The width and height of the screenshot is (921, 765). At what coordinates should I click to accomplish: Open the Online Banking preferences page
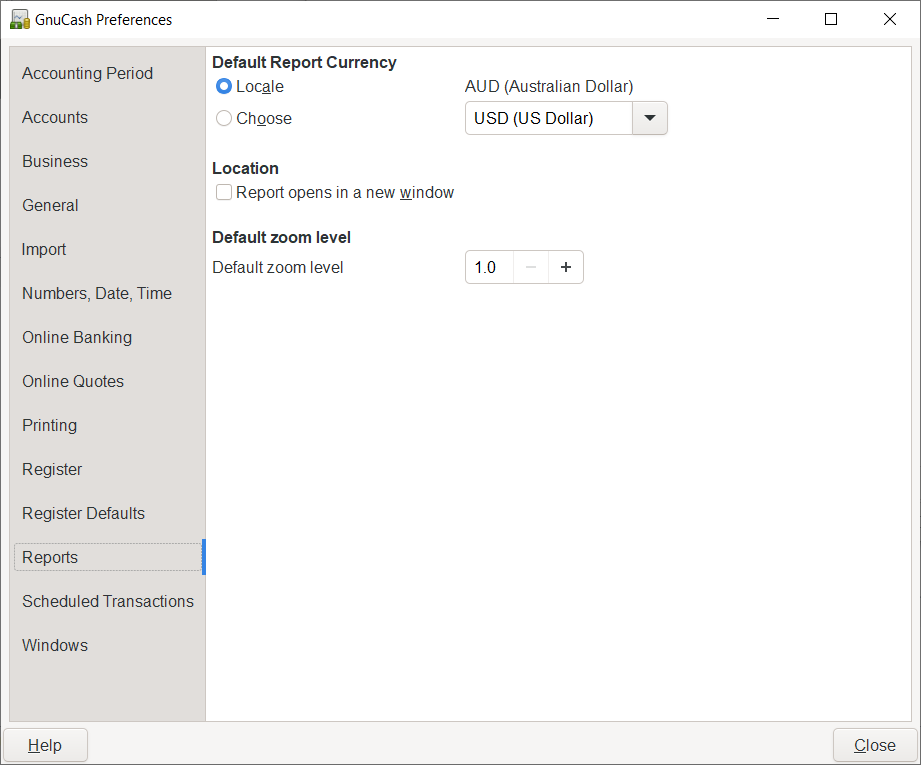(x=77, y=337)
